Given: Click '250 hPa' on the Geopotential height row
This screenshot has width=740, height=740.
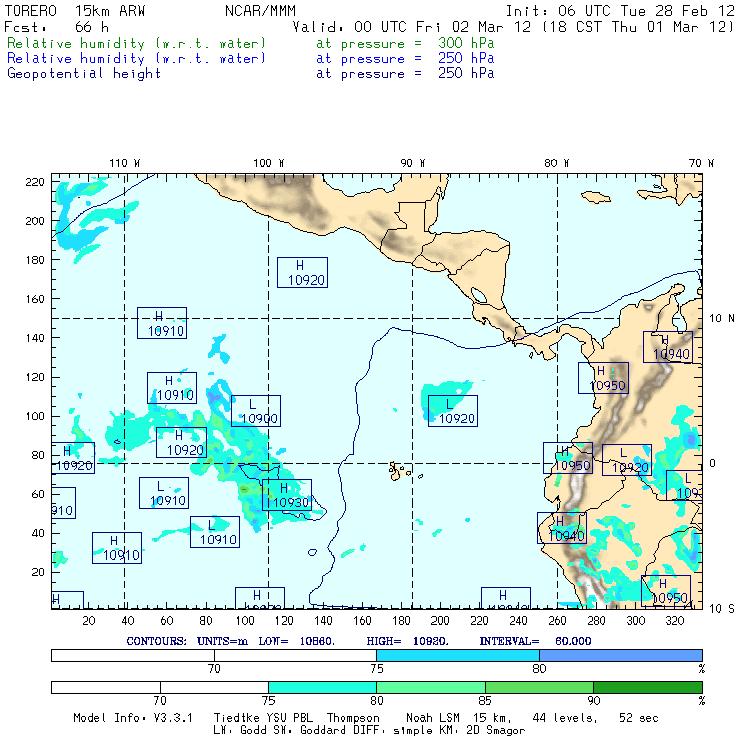Looking at the screenshot, I should 466,73.
